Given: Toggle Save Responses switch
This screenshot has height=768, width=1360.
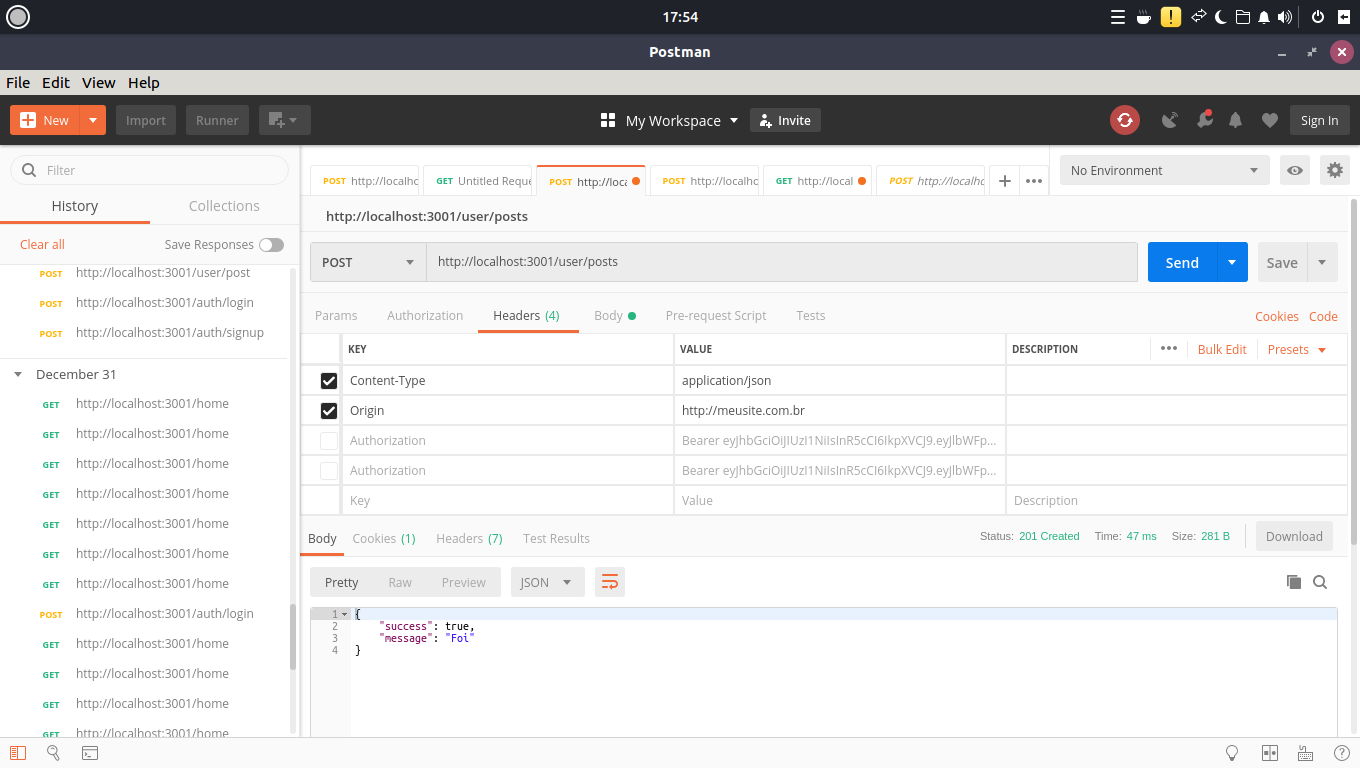Looking at the screenshot, I should pyautogui.click(x=271, y=244).
